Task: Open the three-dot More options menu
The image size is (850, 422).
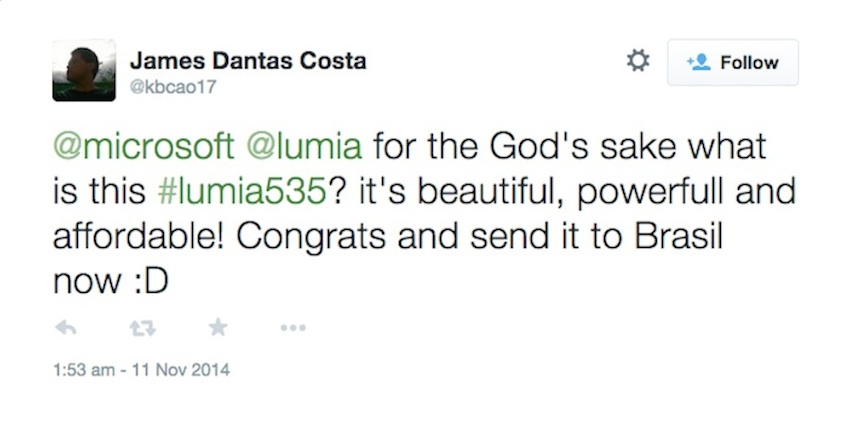Action: point(293,327)
